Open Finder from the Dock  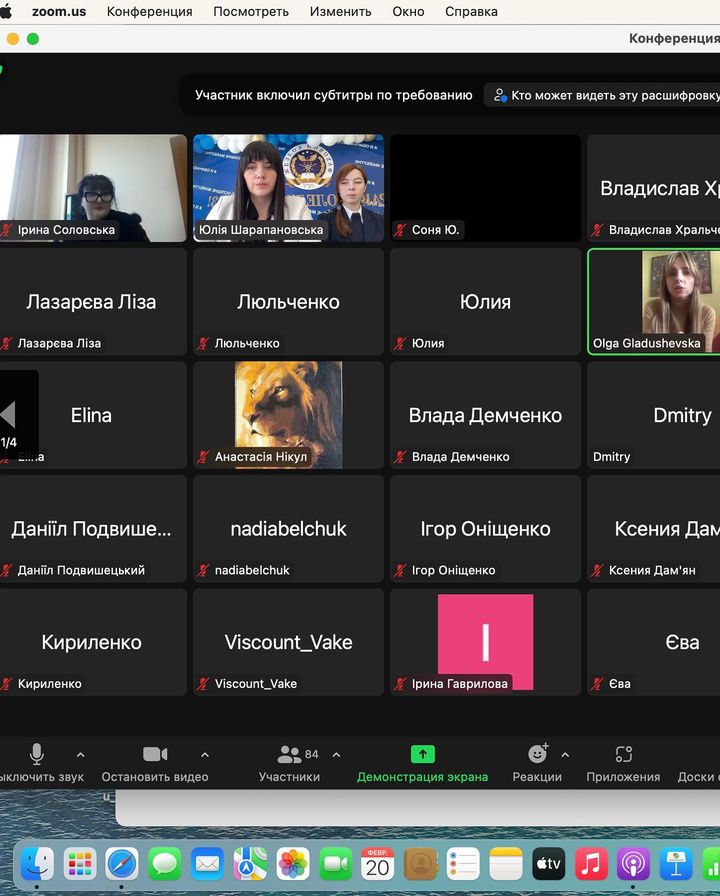click(38, 863)
